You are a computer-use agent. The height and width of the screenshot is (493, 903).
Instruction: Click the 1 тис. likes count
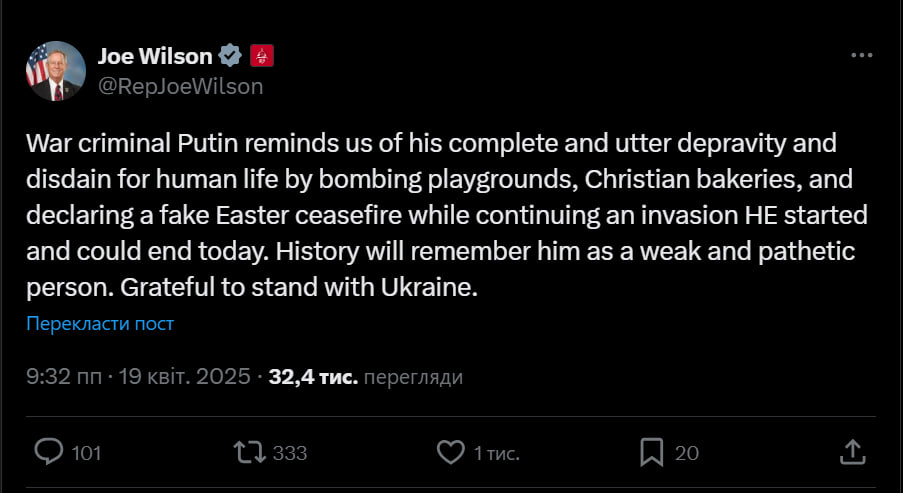496,453
